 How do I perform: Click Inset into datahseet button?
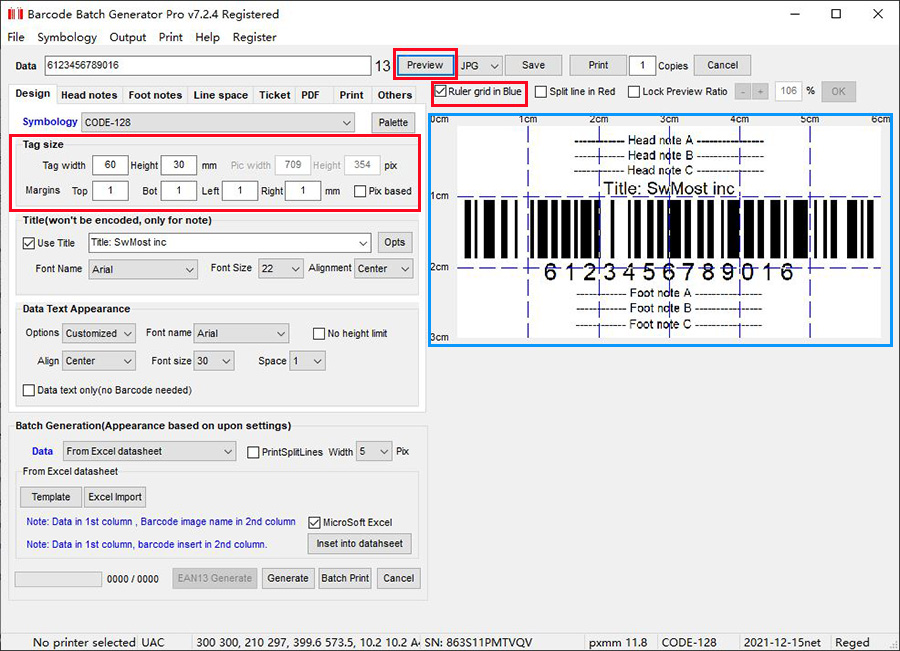coord(359,544)
